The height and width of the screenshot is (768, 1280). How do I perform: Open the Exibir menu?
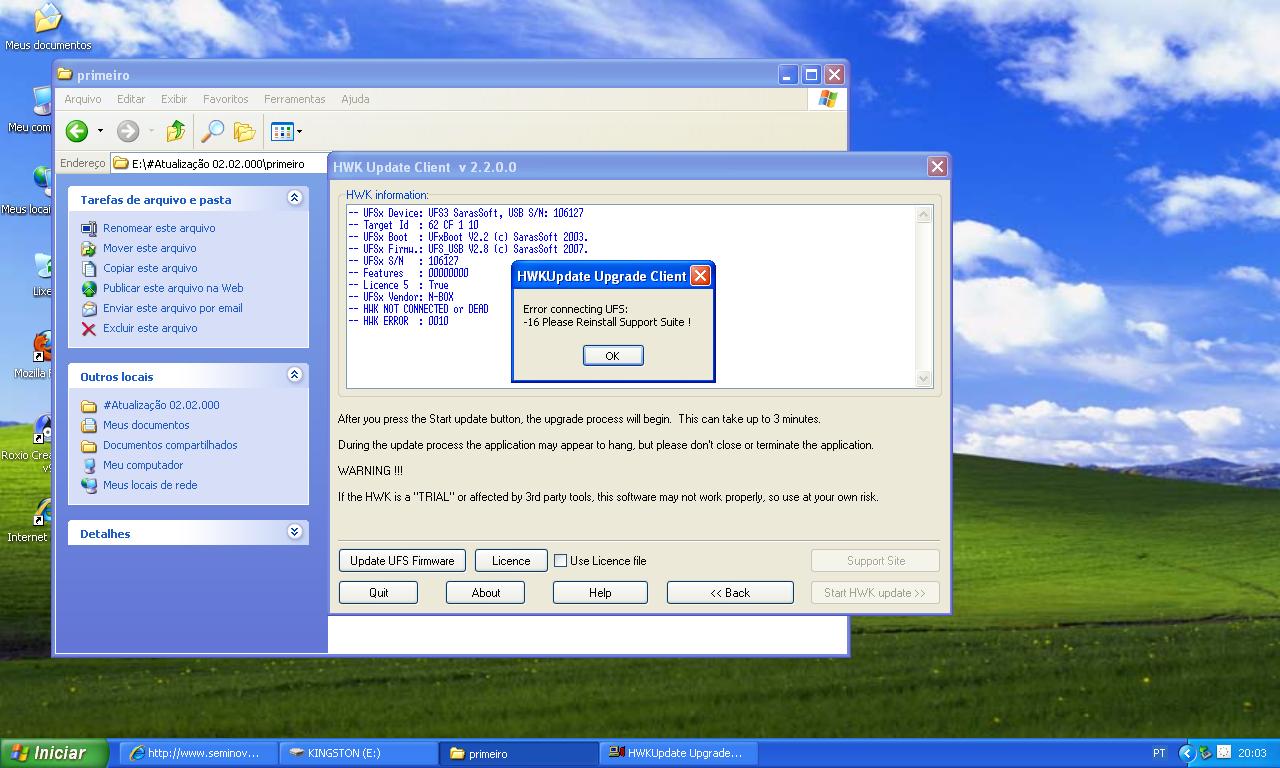174,99
